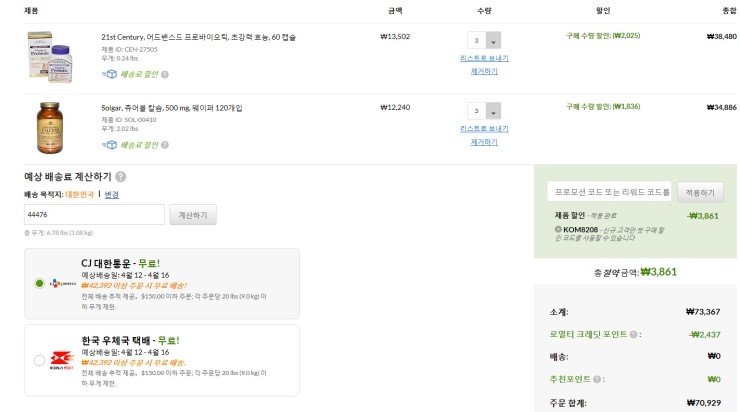Open quantity dropdown for Solgar calcium
The height and width of the screenshot is (412, 740).
(x=493, y=111)
